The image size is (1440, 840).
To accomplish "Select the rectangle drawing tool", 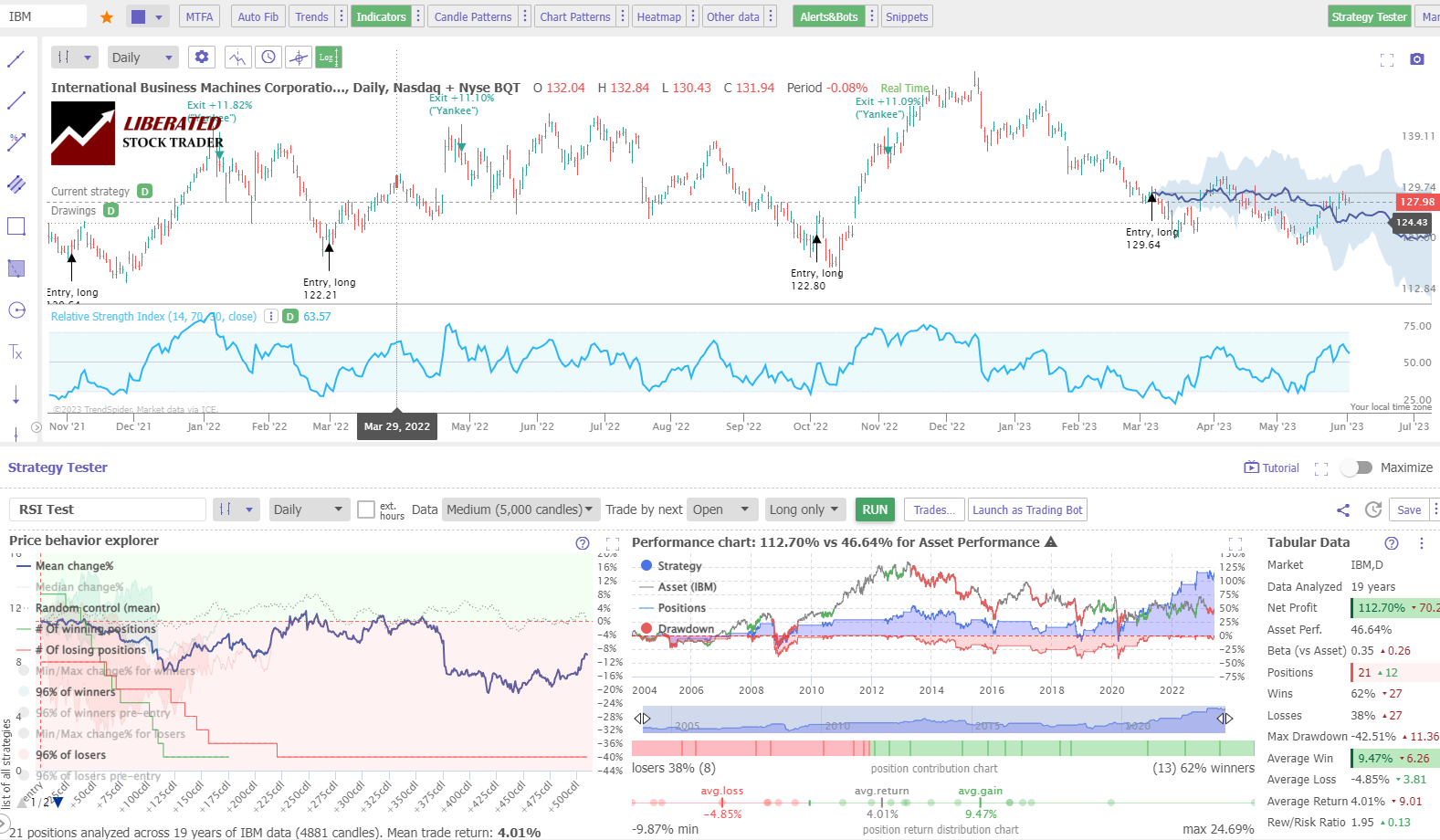I will click(x=16, y=226).
